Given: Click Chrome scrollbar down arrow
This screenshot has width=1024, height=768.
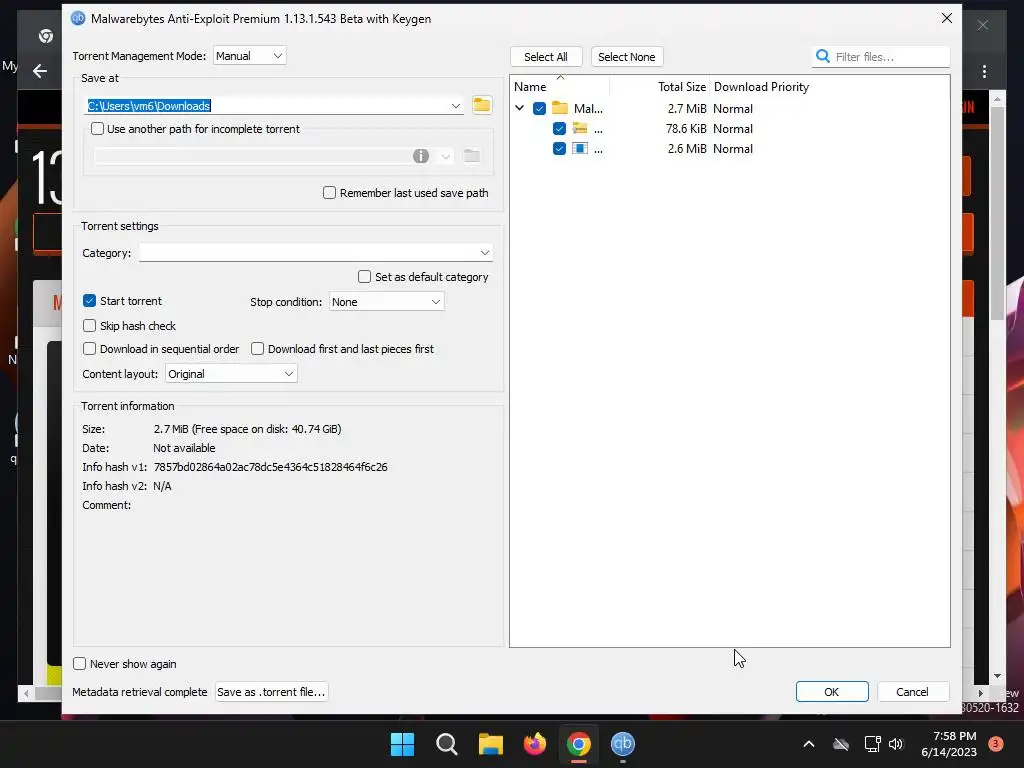Looking at the screenshot, I should [x=997, y=676].
